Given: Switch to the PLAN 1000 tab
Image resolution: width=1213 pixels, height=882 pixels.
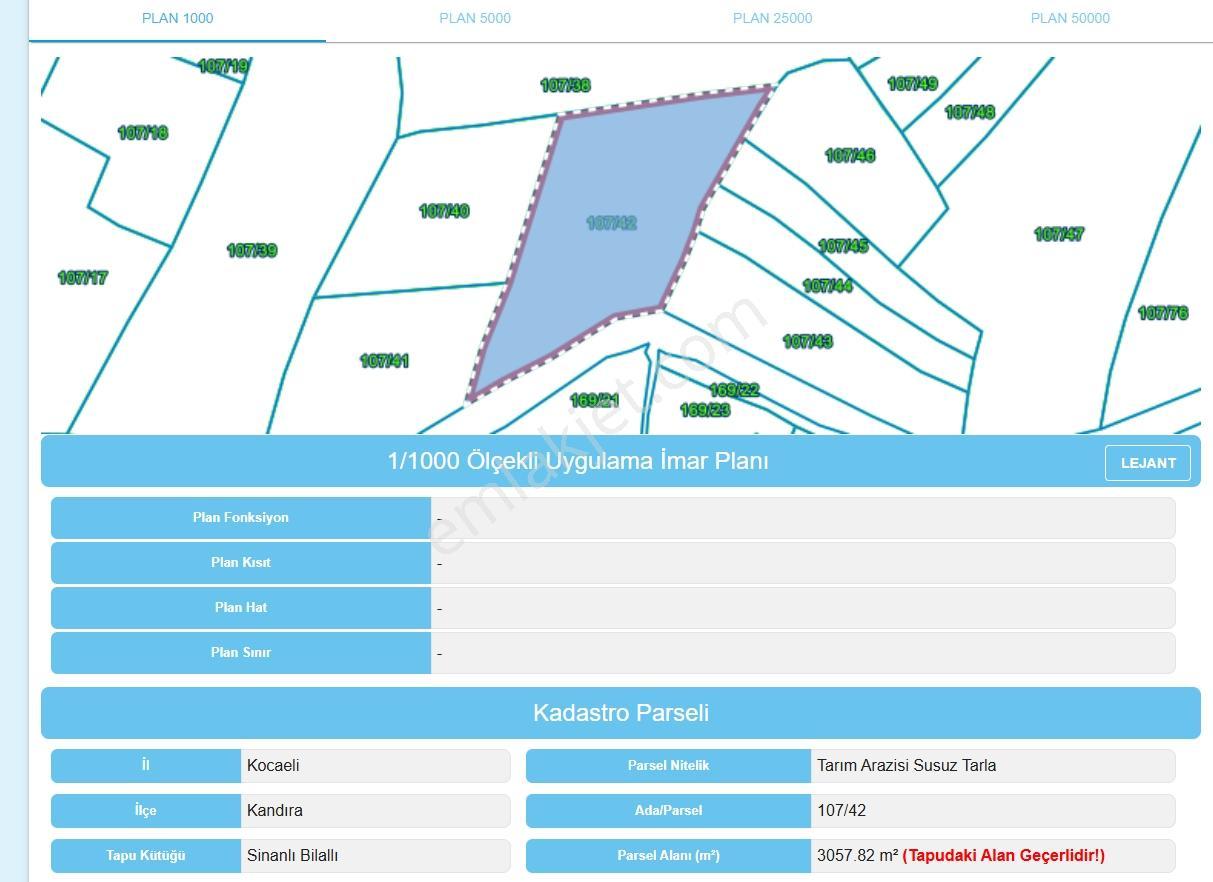Looking at the screenshot, I should tap(177, 18).
